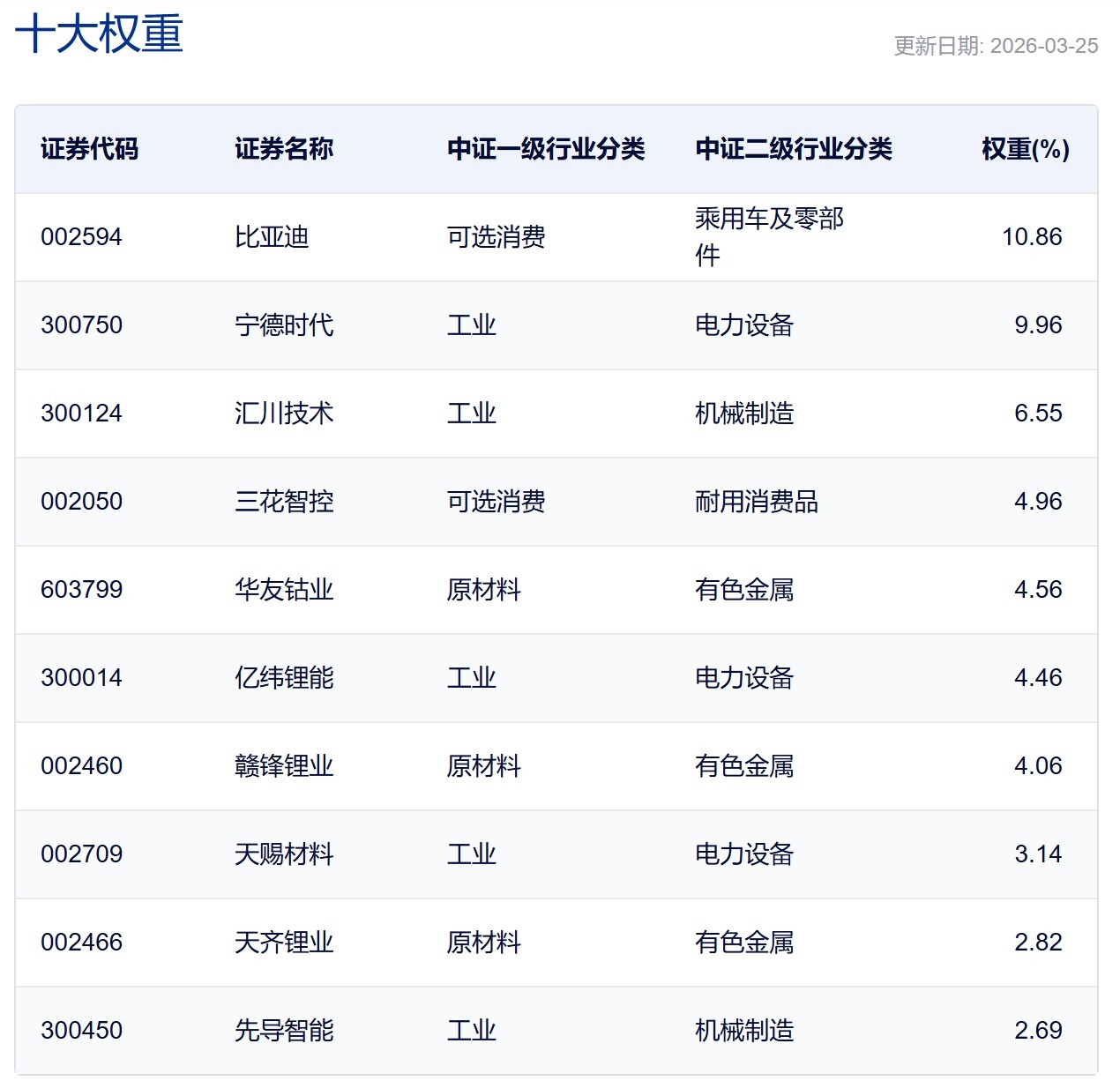
Task: Click the 权重(%) column header
Action: (1026, 149)
